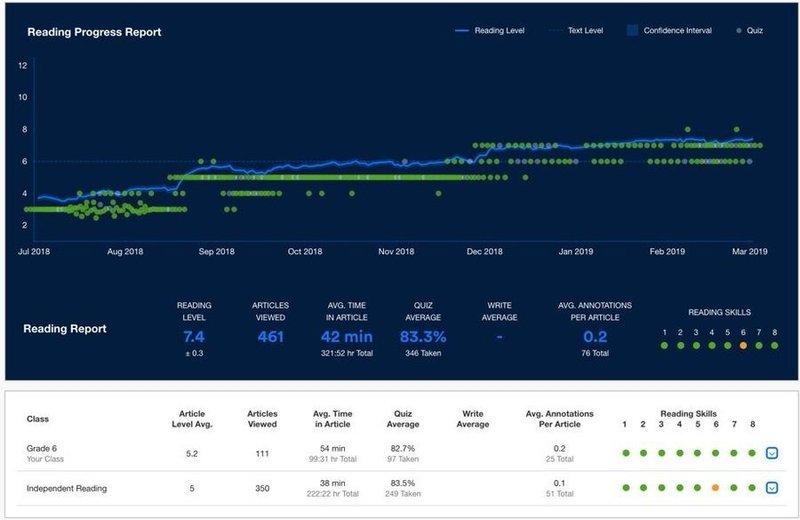Click the Dec 2018 axis label
This screenshot has width=800, height=520.
click(485, 252)
